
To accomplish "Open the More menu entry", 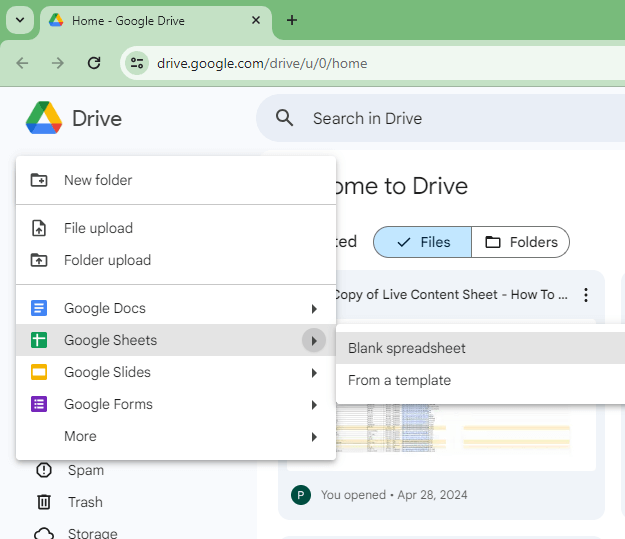I will coord(176,436).
